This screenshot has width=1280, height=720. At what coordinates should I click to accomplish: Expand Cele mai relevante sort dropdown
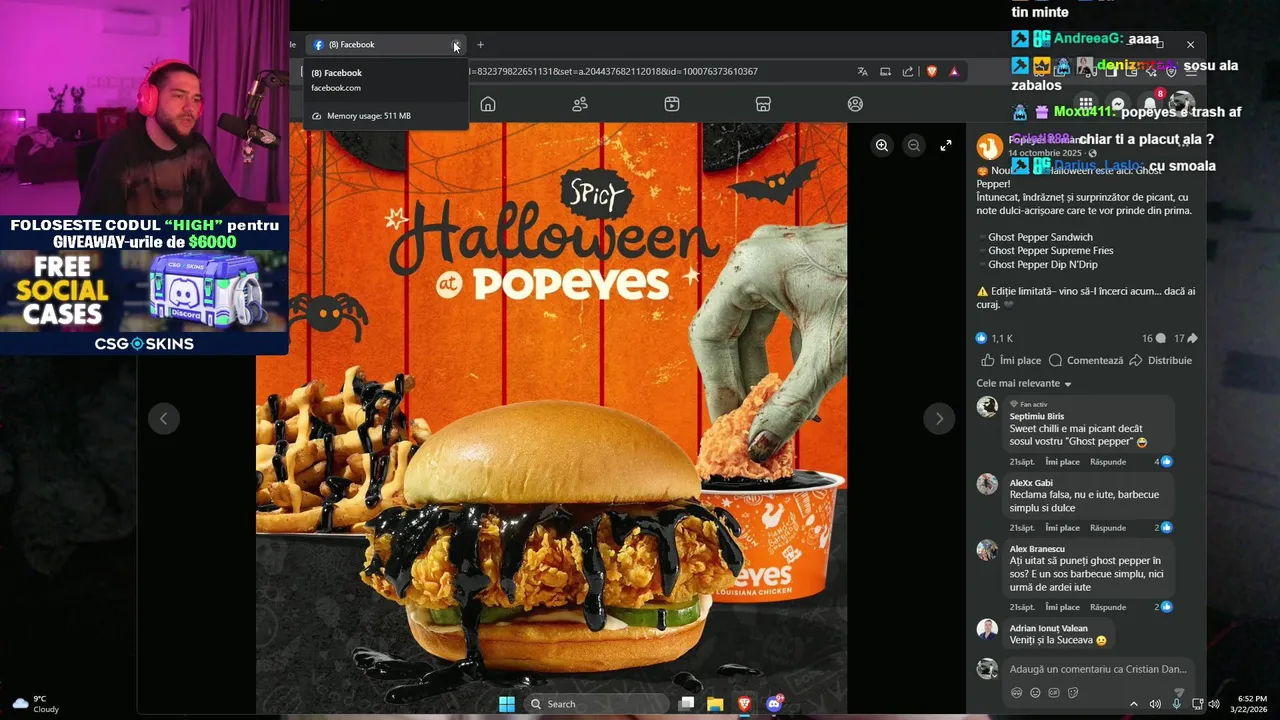tap(1024, 384)
